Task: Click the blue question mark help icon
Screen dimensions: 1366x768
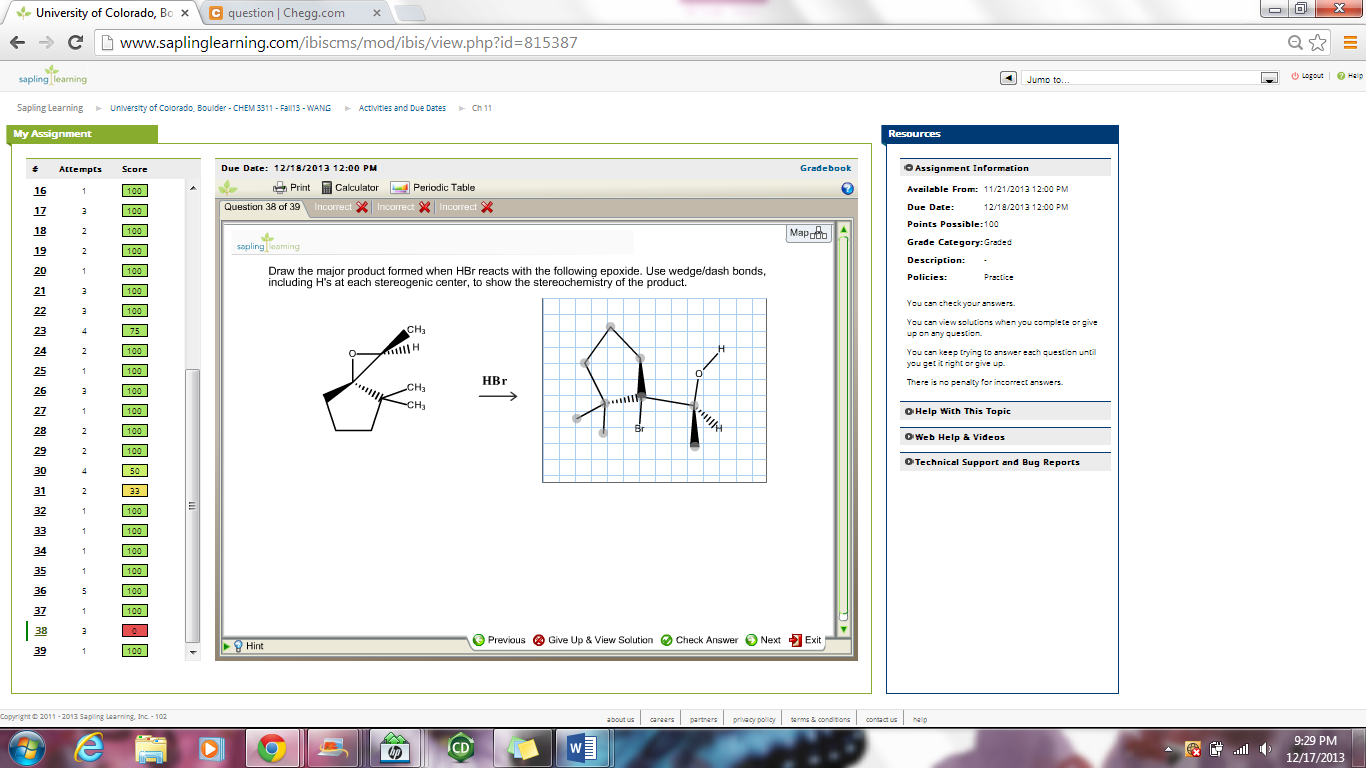Action: click(847, 188)
